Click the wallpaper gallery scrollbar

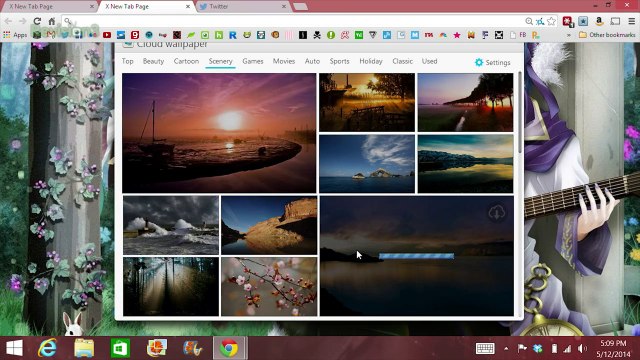point(520,113)
